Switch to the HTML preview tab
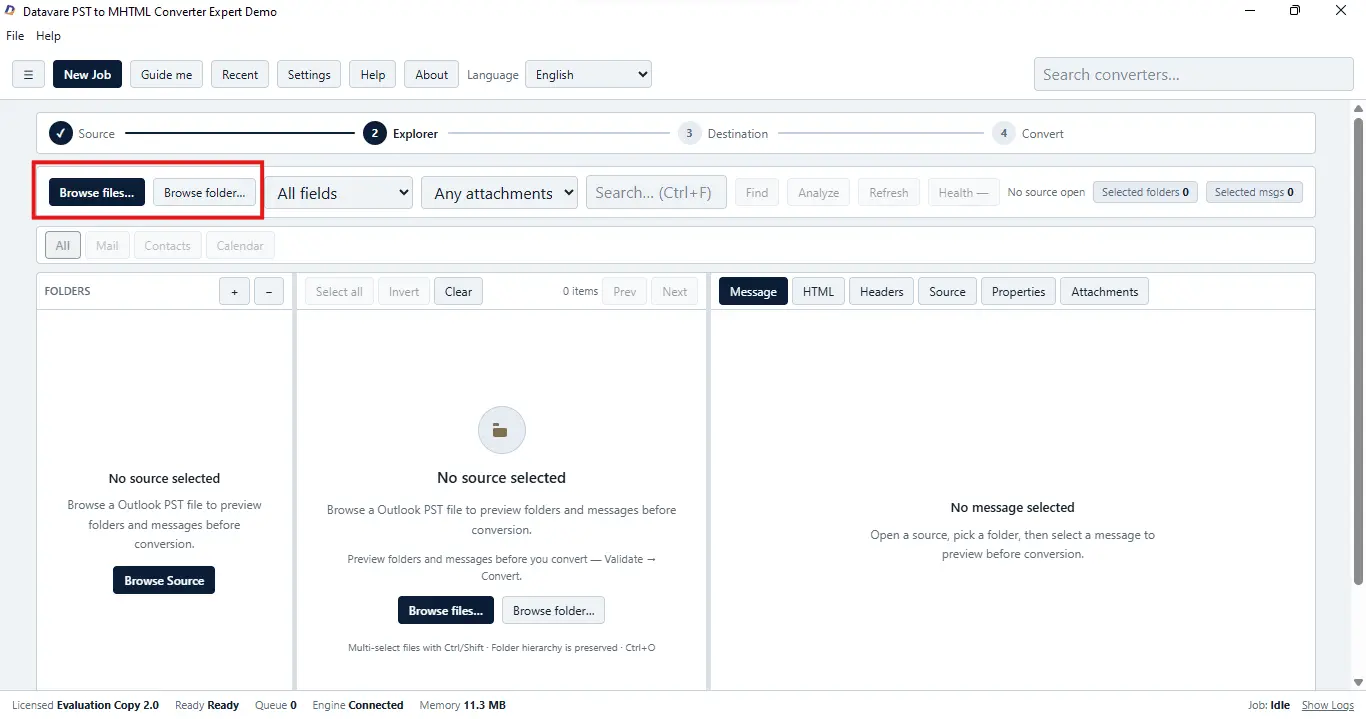This screenshot has width=1366, height=719. tap(818, 291)
